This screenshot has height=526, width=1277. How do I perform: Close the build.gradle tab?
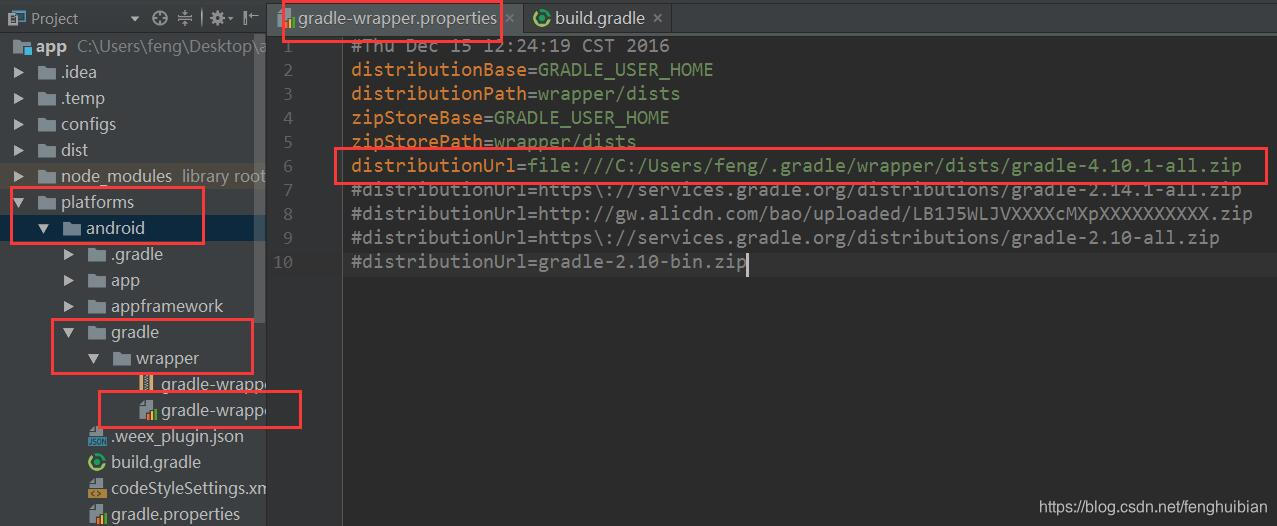coord(657,18)
